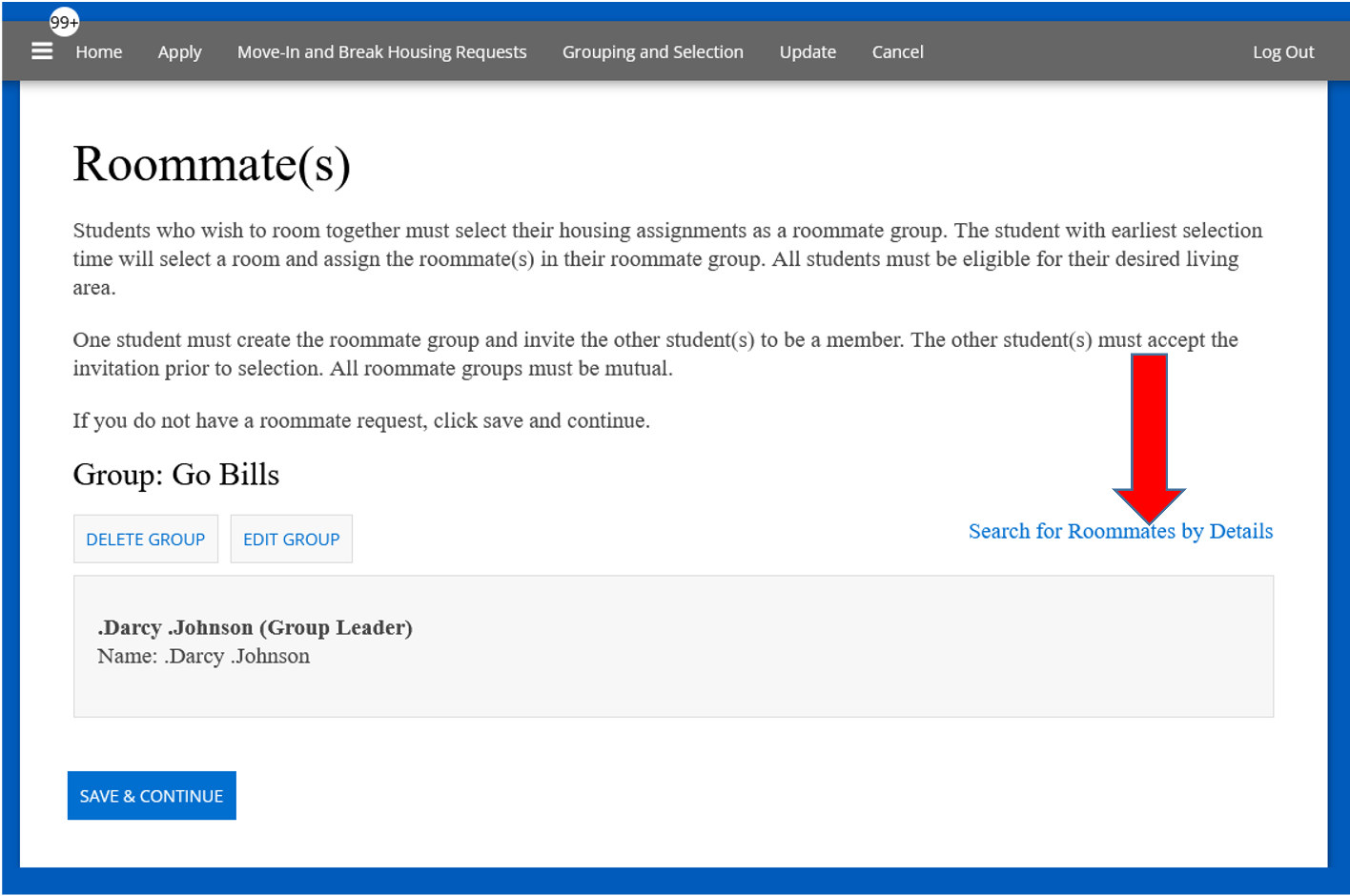Open the Apply menu item

pos(179,52)
